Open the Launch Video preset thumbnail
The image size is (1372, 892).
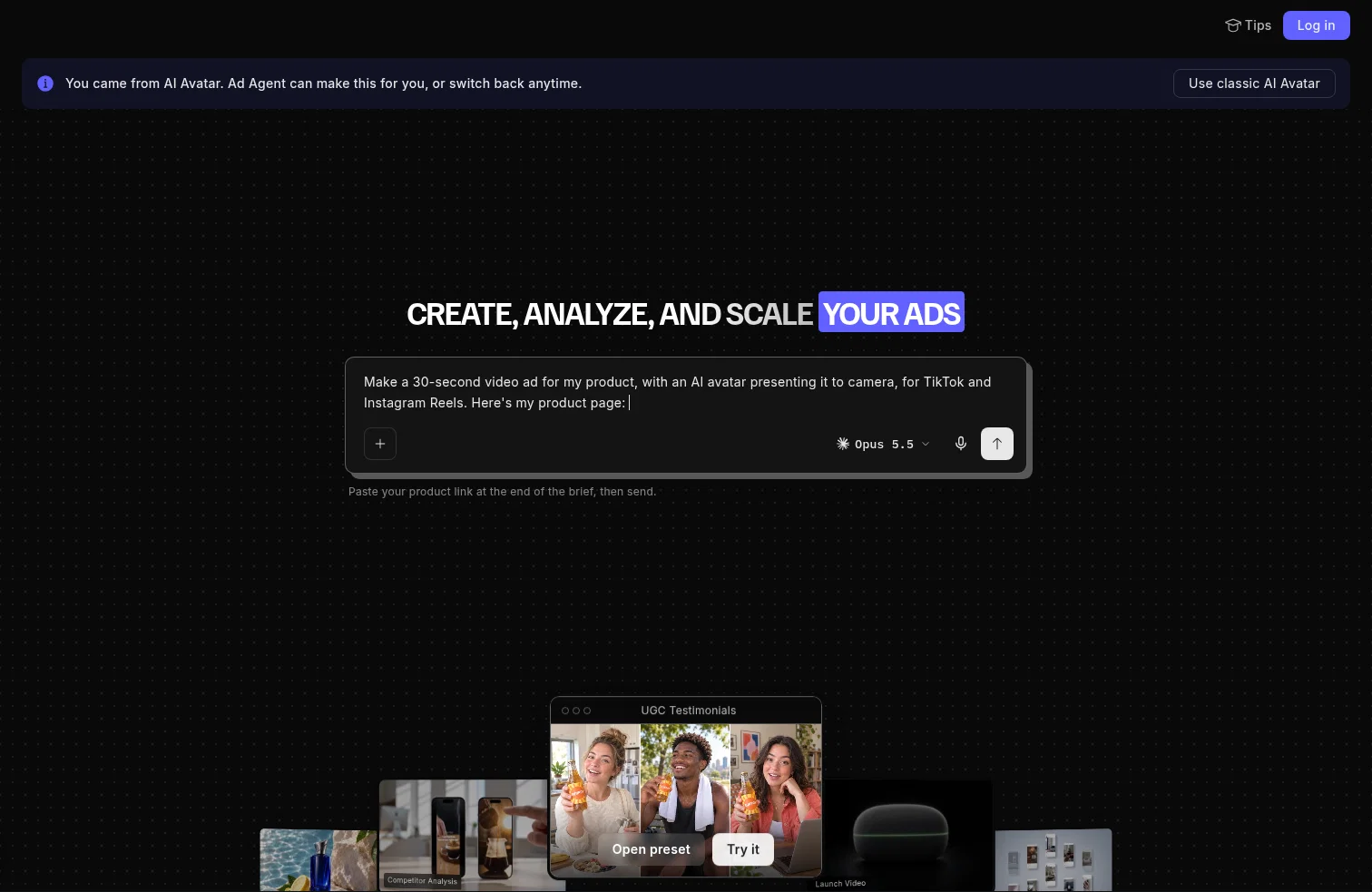point(906,836)
